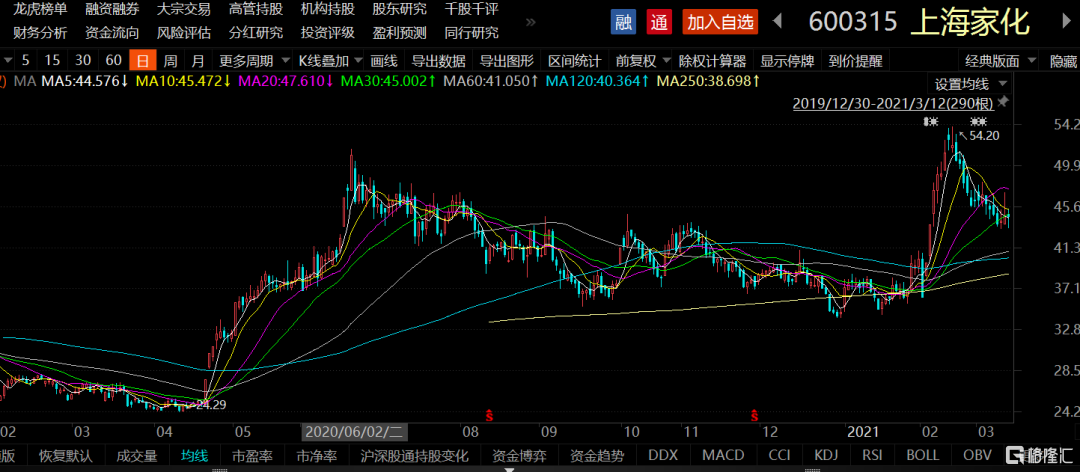Switch to 30-minute K-line period
This screenshot has height=472, width=1080.
[x=83, y=61]
